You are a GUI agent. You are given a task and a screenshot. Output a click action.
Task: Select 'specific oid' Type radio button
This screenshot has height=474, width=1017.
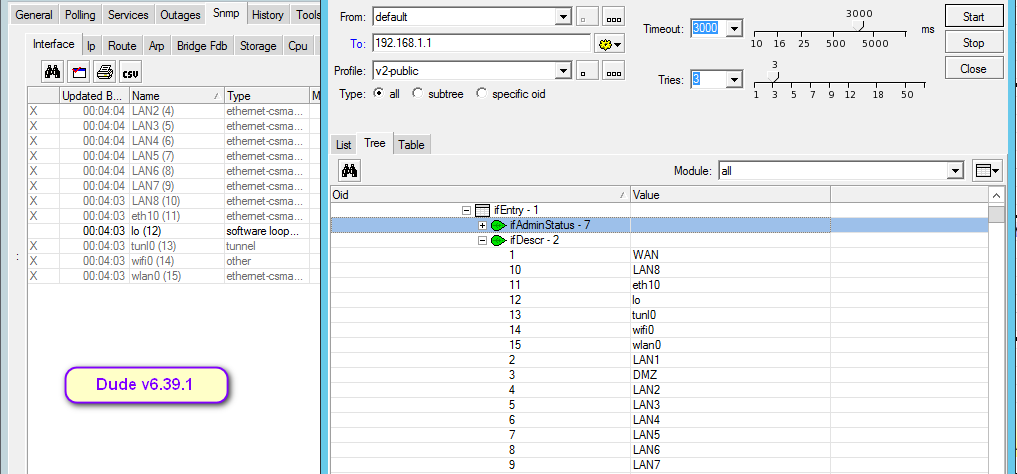click(481, 93)
